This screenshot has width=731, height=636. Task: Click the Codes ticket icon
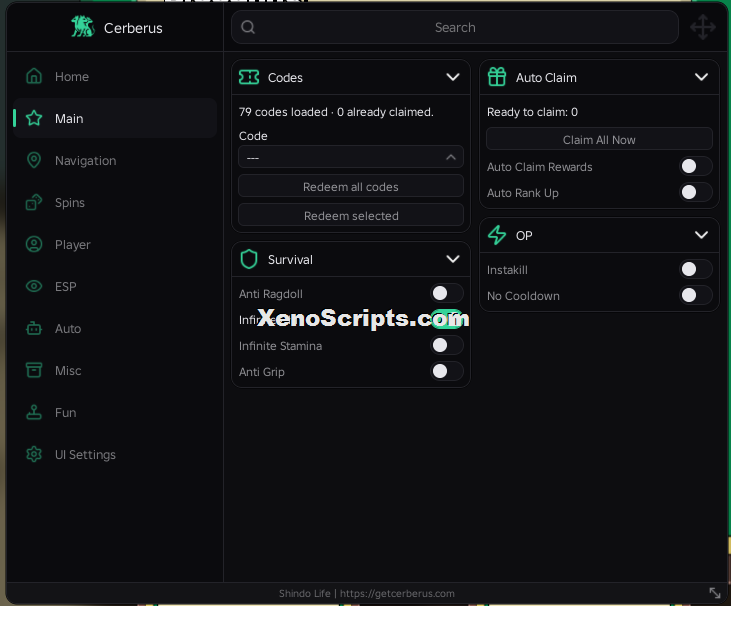(x=249, y=77)
